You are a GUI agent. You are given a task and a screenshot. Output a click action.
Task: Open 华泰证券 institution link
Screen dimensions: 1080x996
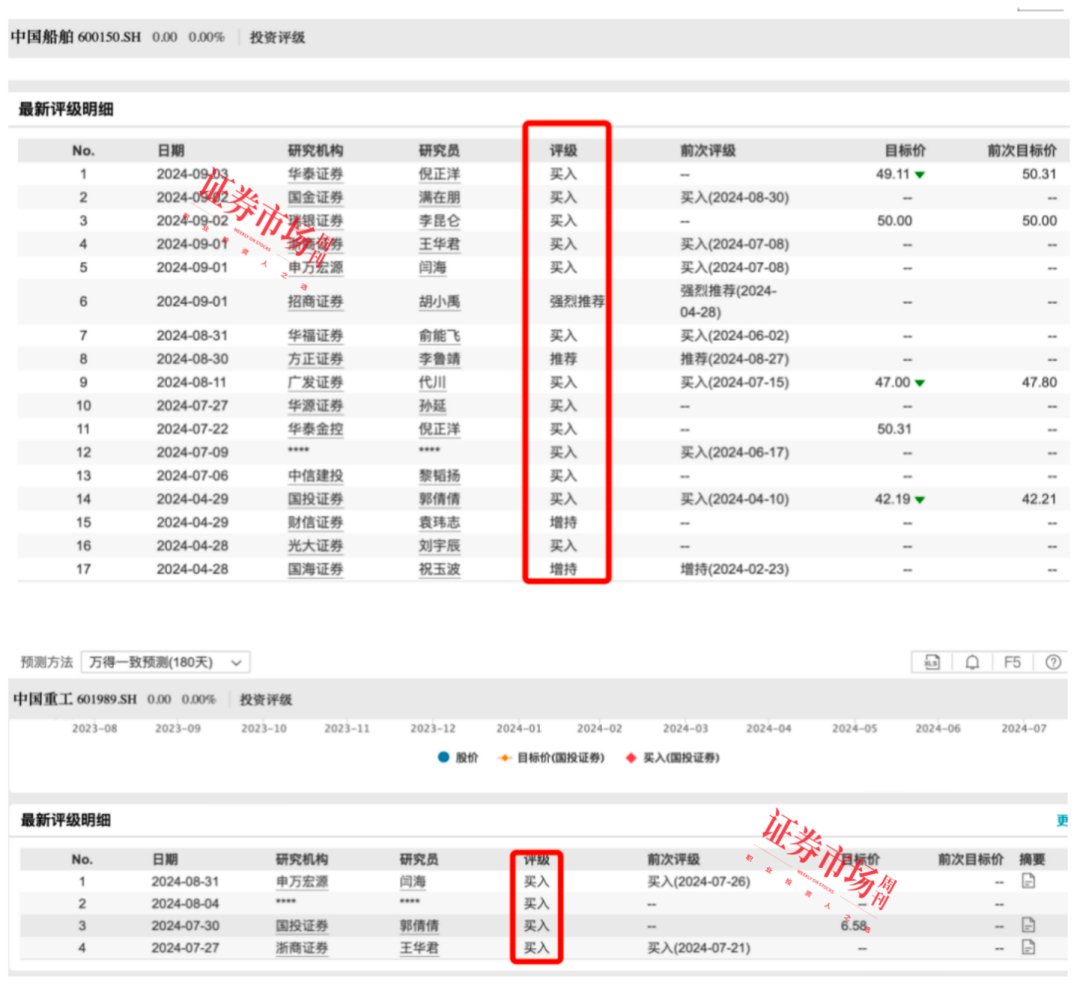tap(315, 174)
